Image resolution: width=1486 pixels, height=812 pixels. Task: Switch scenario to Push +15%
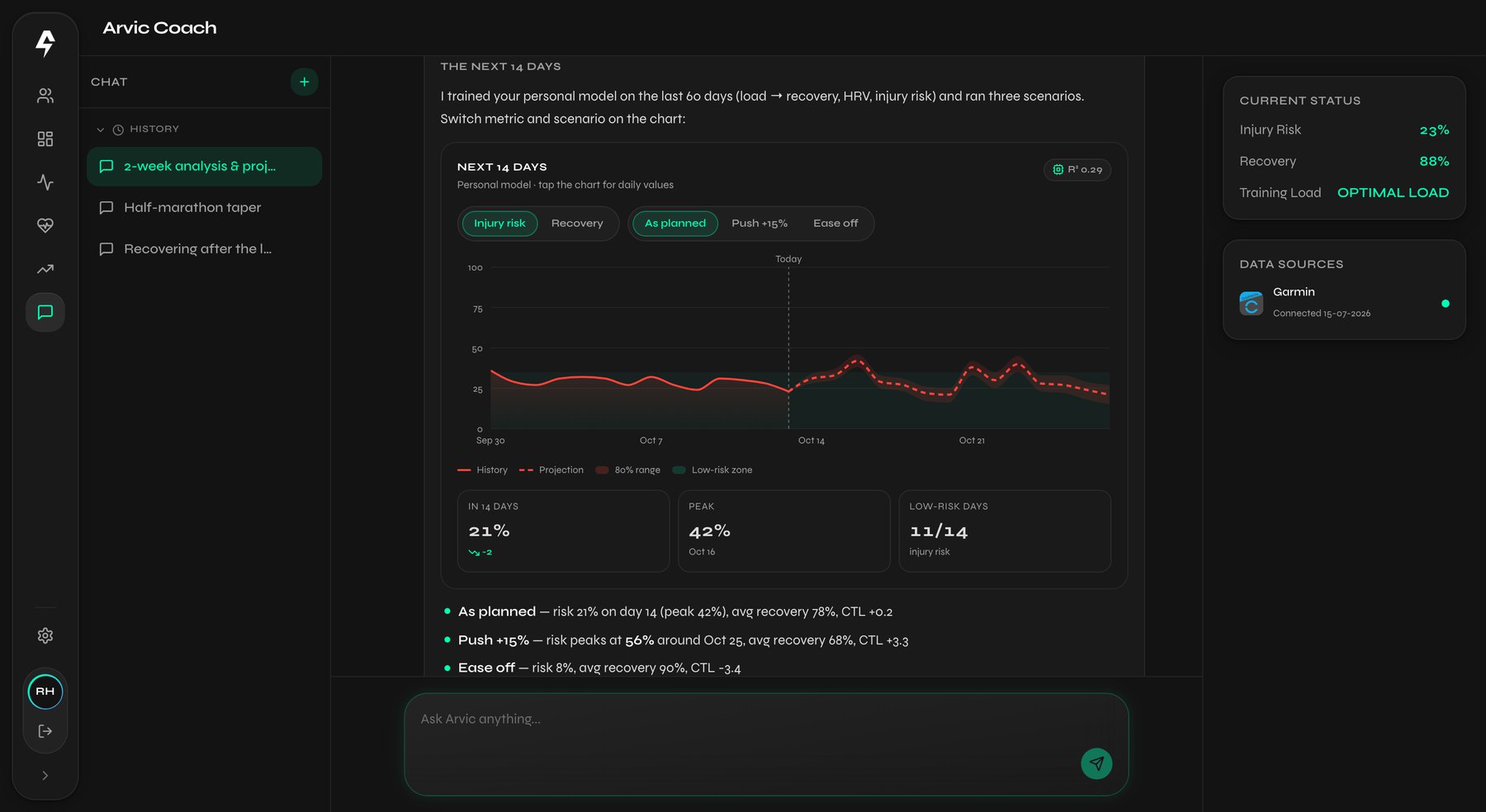click(760, 224)
